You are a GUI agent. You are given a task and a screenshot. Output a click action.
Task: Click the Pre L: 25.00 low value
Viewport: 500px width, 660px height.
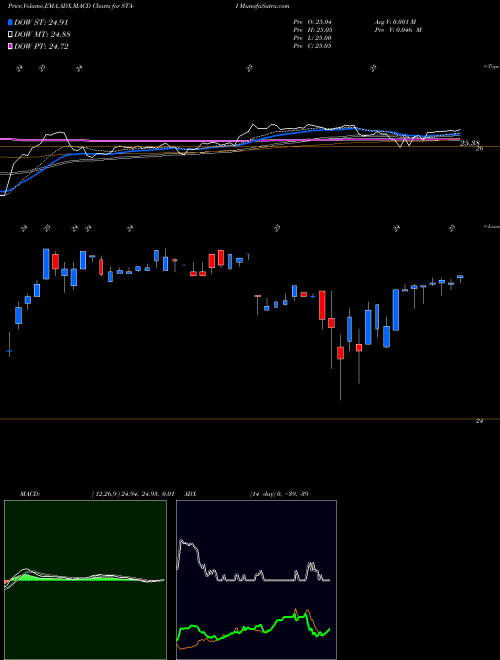(312, 38)
